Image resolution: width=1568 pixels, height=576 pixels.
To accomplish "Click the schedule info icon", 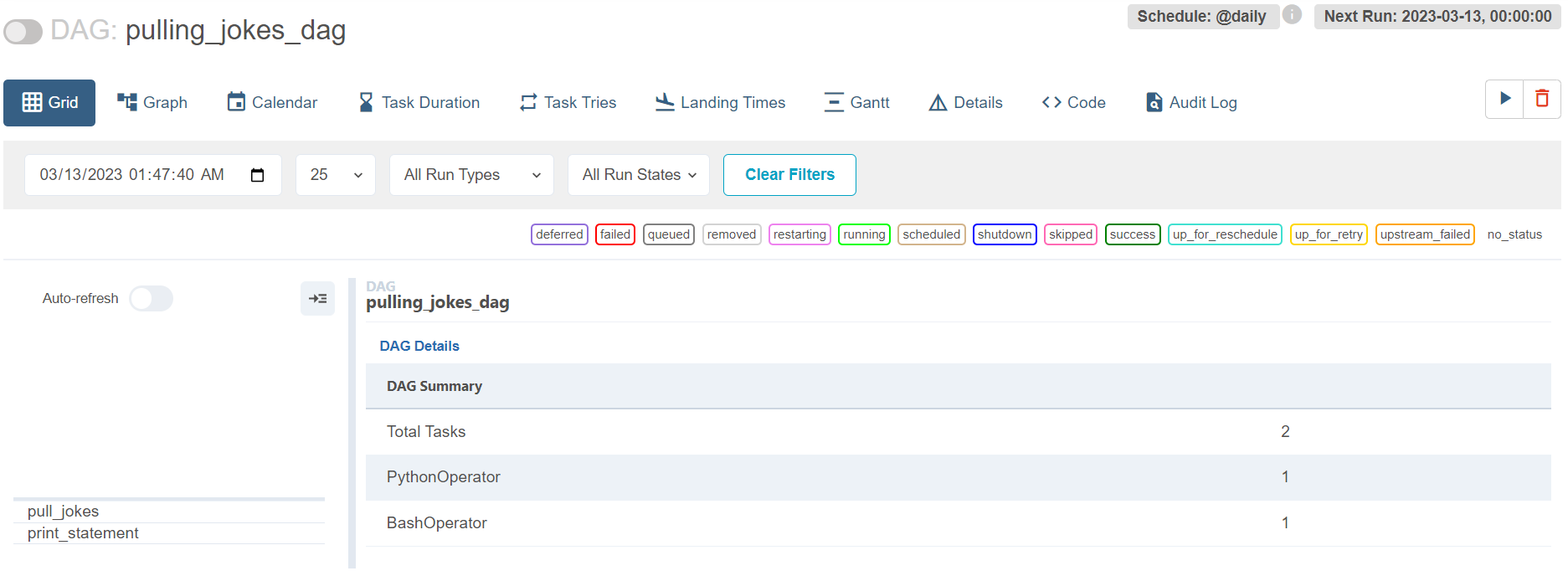I will click(1292, 15).
